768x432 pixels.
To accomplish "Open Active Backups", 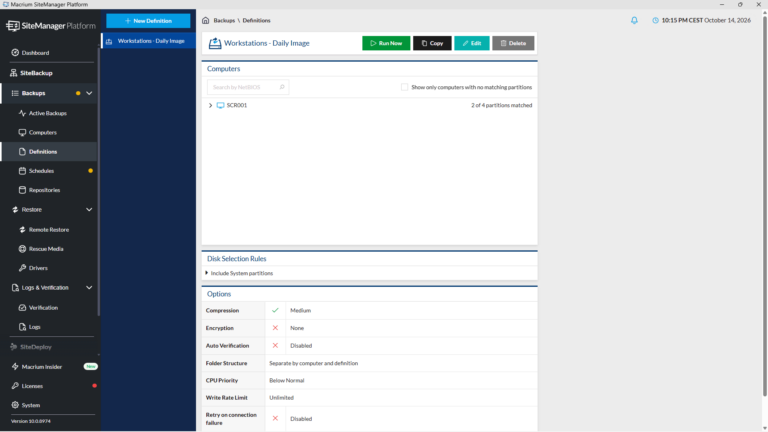I will [48, 113].
